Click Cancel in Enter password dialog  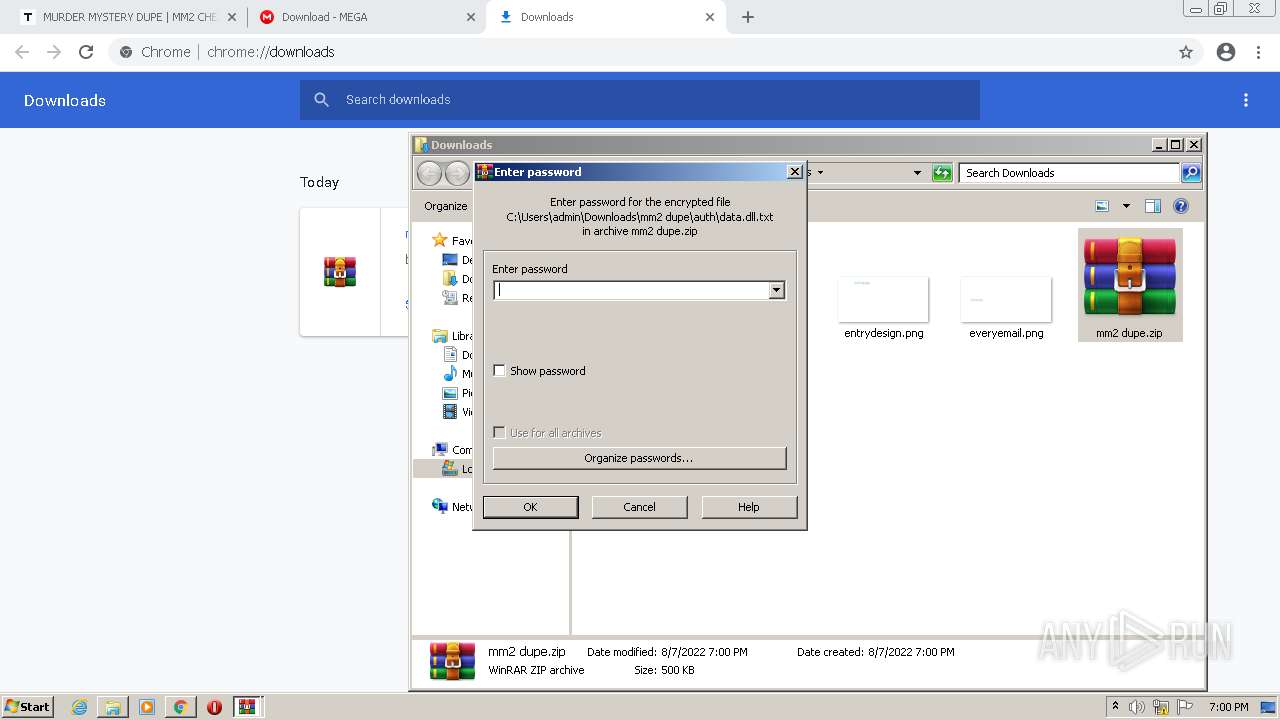click(x=640, y=507)
